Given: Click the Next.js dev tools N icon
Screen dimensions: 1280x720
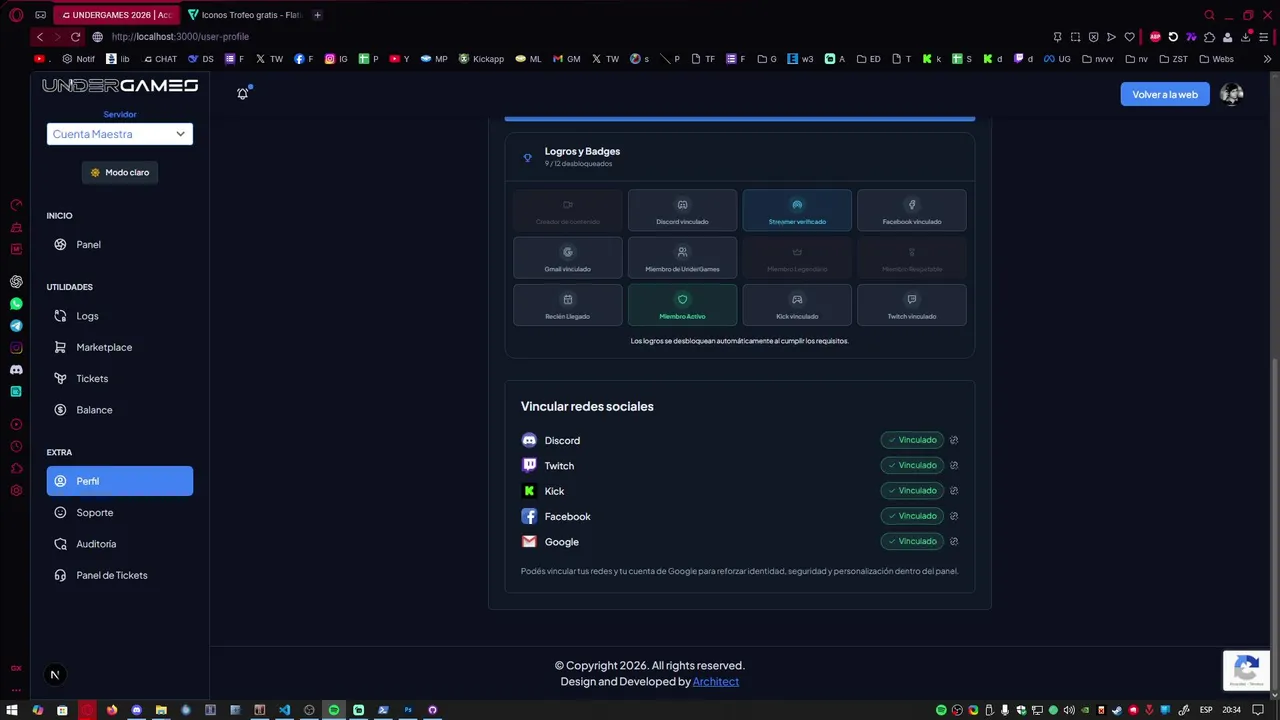Looking at the screenshot, I should (55, 675).
